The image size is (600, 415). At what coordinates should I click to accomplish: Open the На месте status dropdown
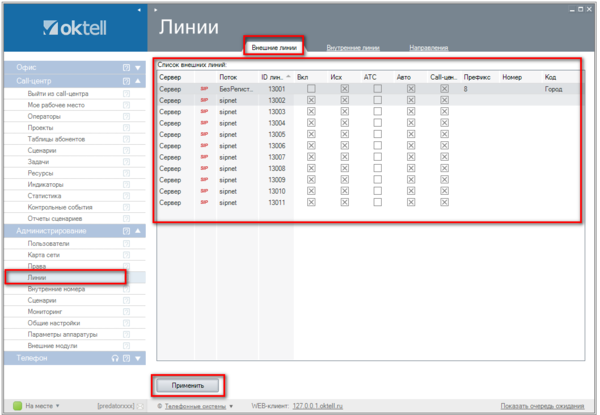click(58, 406)
